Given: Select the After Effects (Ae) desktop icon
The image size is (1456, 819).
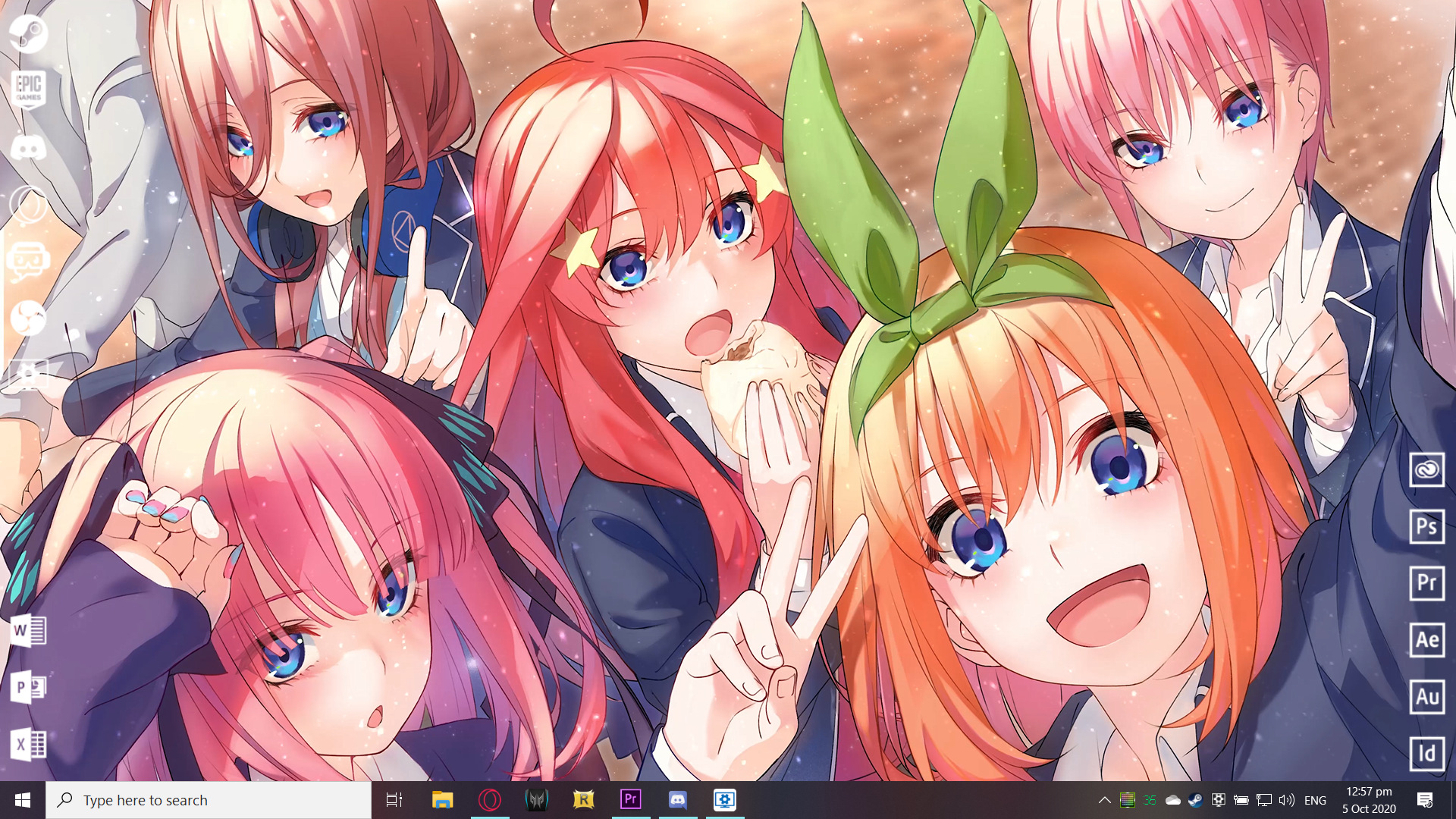Looking at the screenshot, I should coord(1426,640).
